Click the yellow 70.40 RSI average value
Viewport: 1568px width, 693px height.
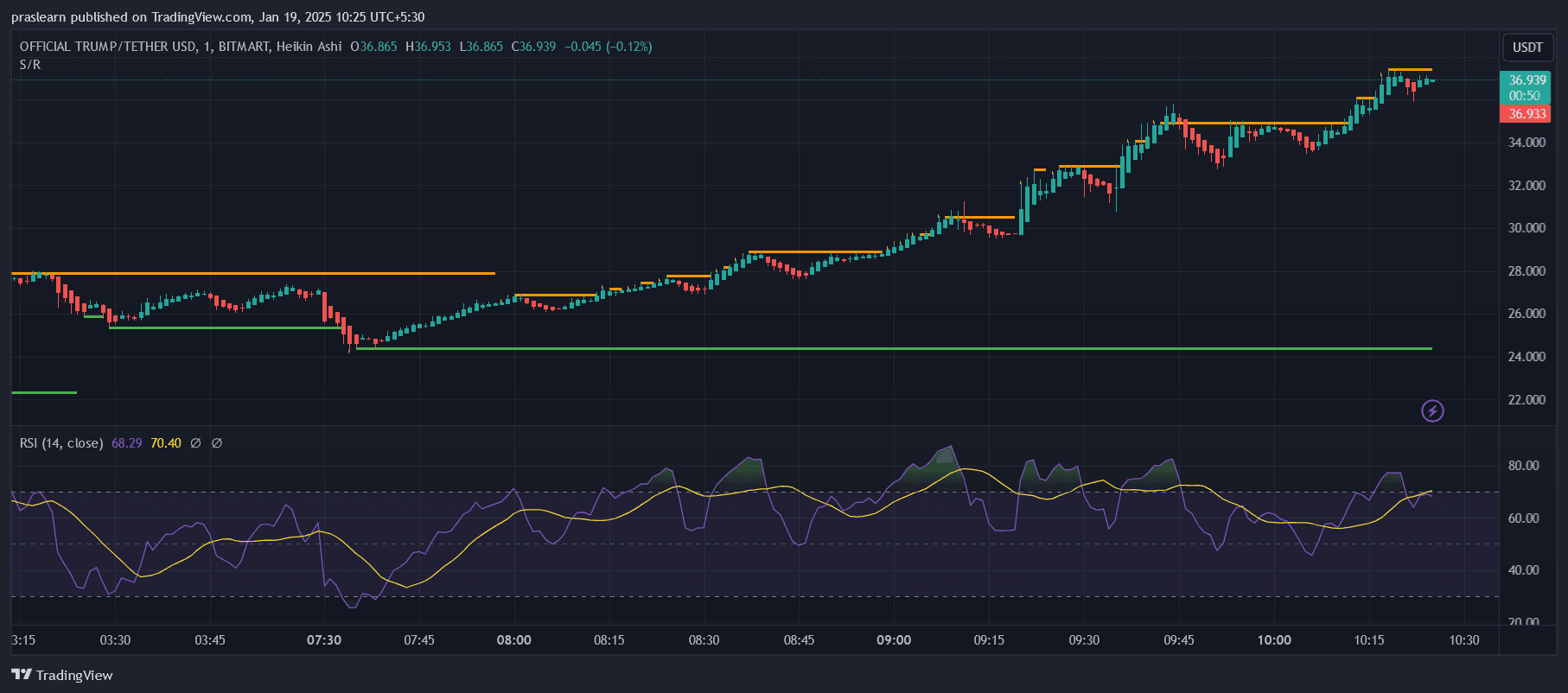click(166, 443)
